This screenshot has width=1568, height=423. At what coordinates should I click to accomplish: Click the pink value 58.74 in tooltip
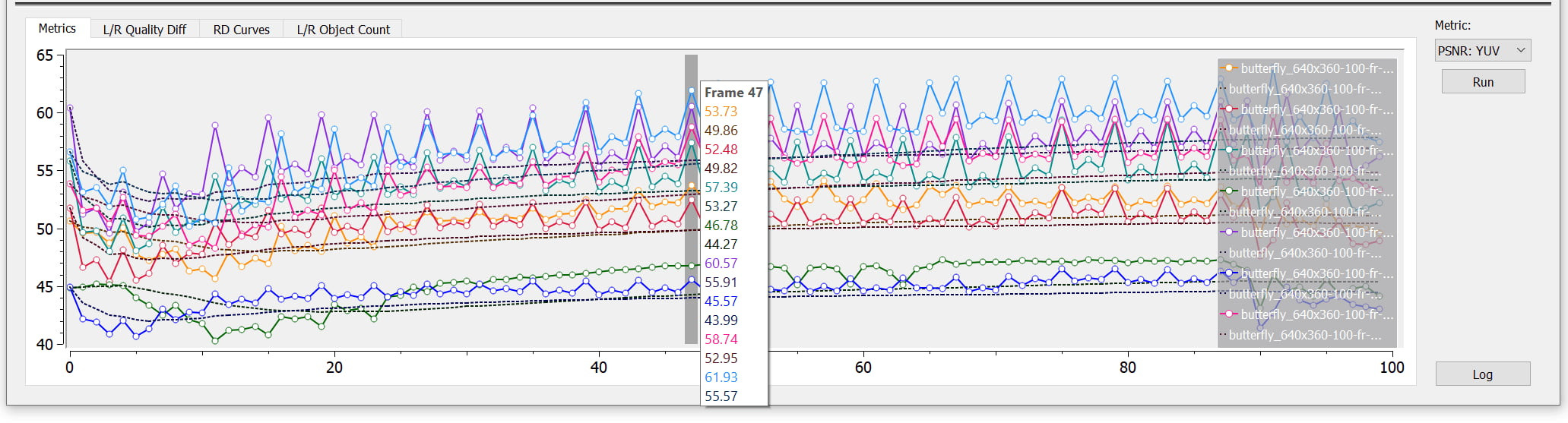coord(721,339)
